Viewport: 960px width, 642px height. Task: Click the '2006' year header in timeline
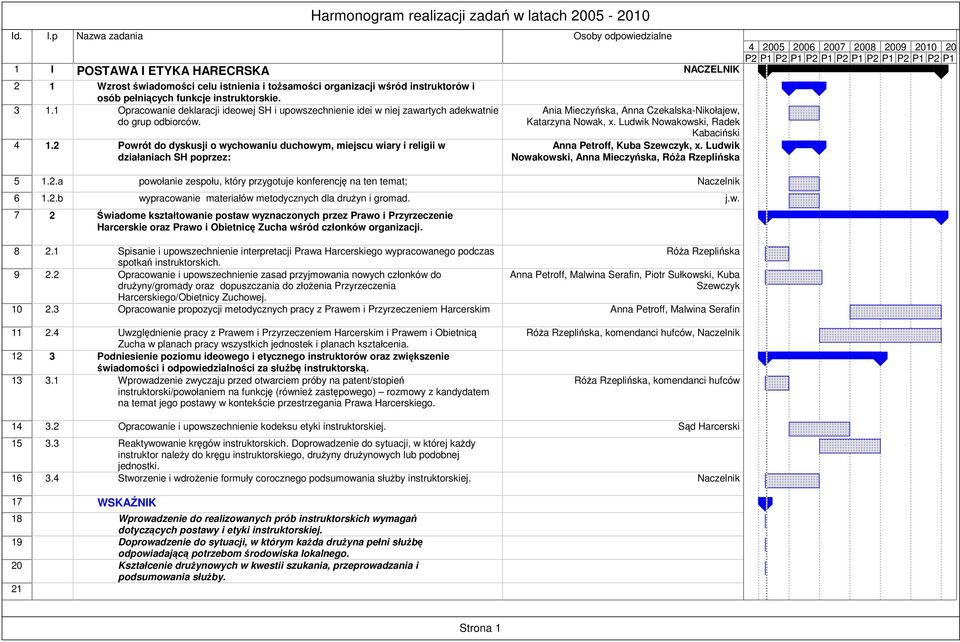pyautogui.click(x=804, y=47)
